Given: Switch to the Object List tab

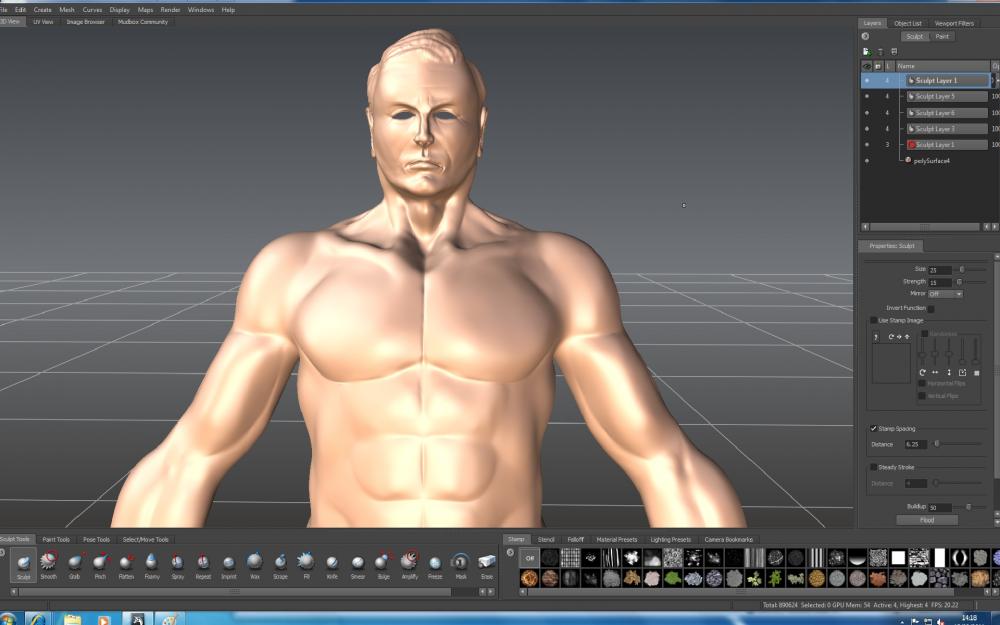Looking at the screenshot, I should 908,24.
